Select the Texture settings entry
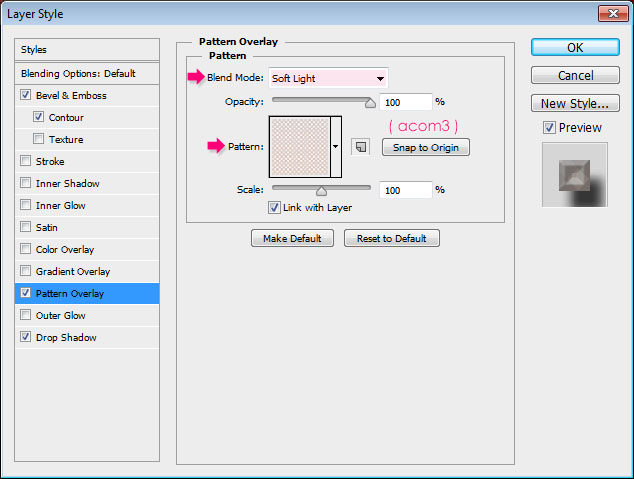This screenshot has height=479, width=634. click(x=66, y=139)
